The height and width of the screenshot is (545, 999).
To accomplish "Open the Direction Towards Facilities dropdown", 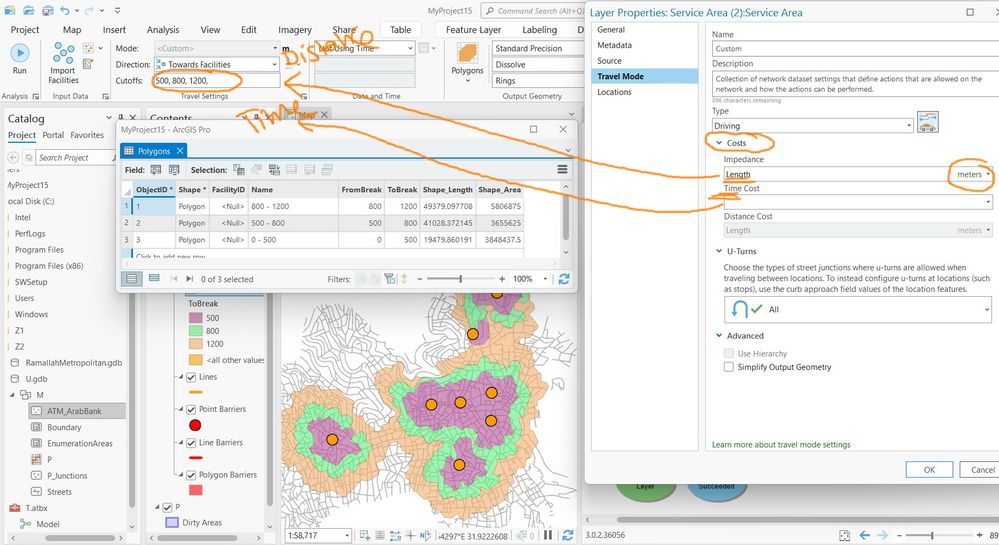I will (x=275, y=64).
